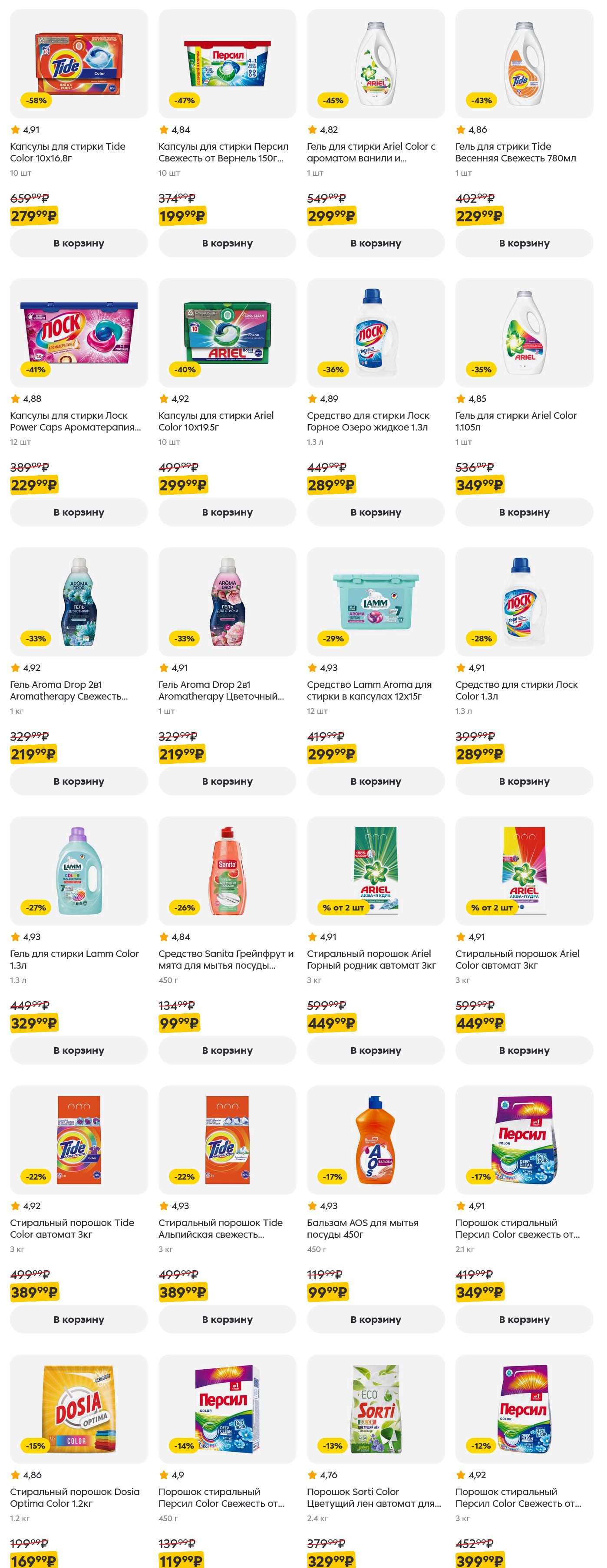Image resolution: width=607 pixels, height=1568 pixels.
Task: Click the -15% badge on Dosia Optima powder
Action: click(36, 1446)
